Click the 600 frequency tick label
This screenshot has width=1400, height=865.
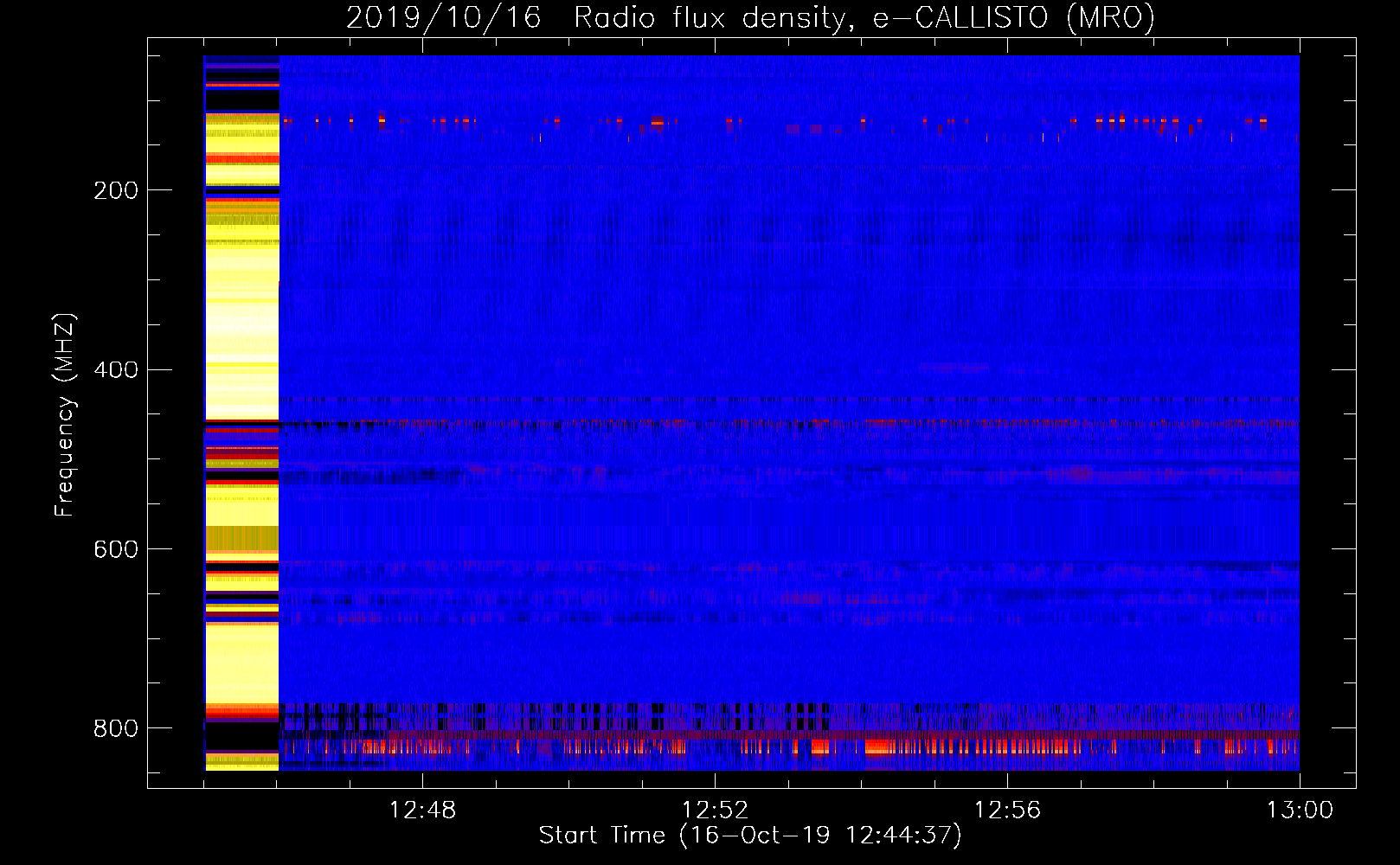tap(116, 550)
